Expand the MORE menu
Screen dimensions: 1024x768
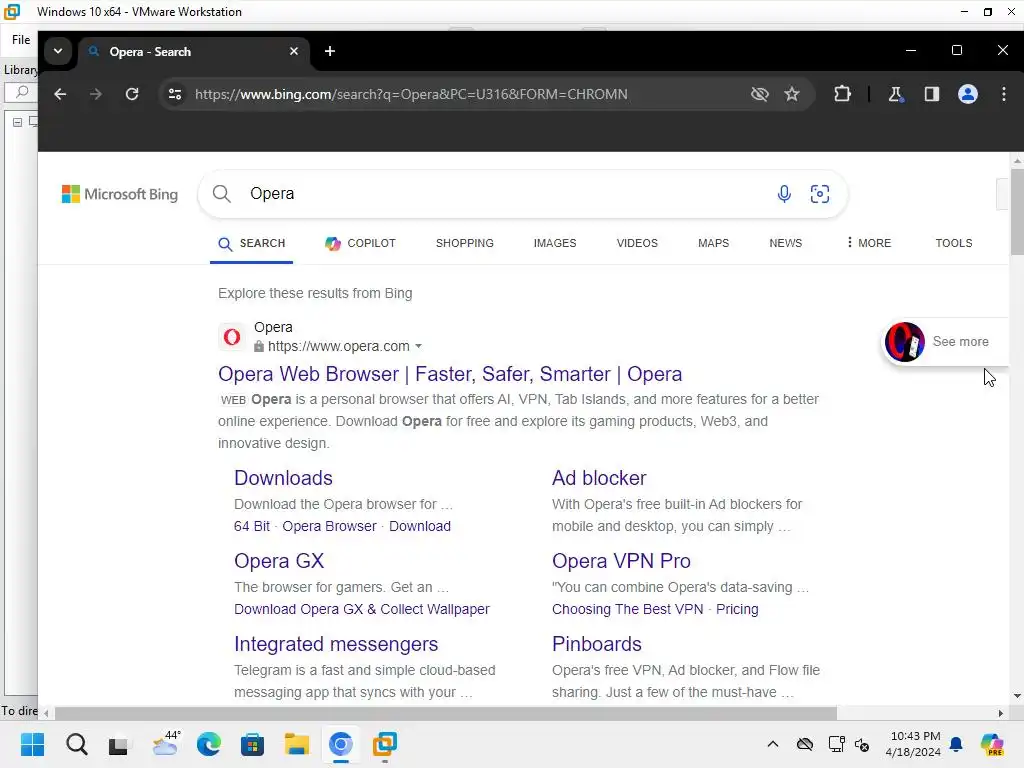point(869,243)
